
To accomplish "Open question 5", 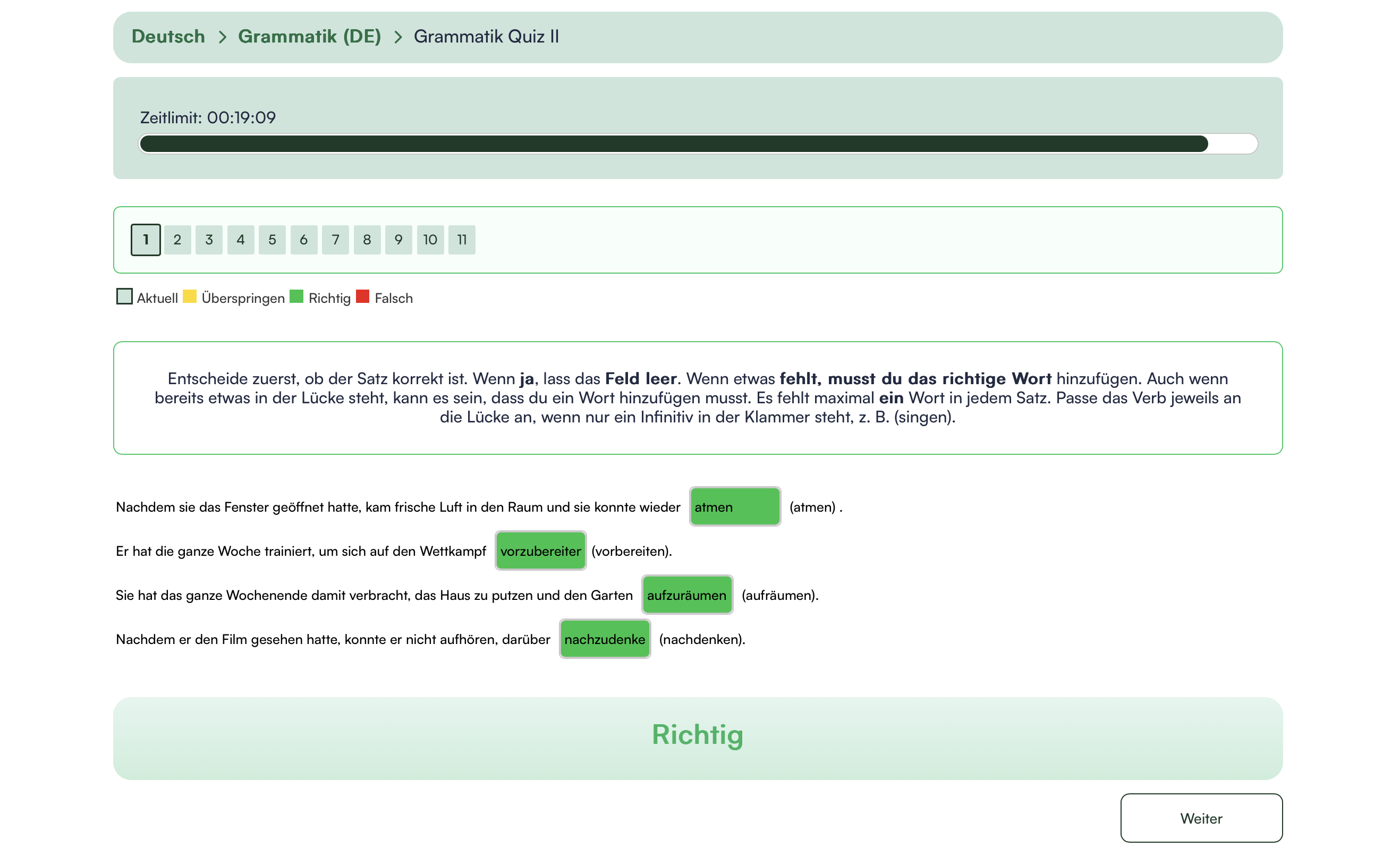I will (272, 240).
